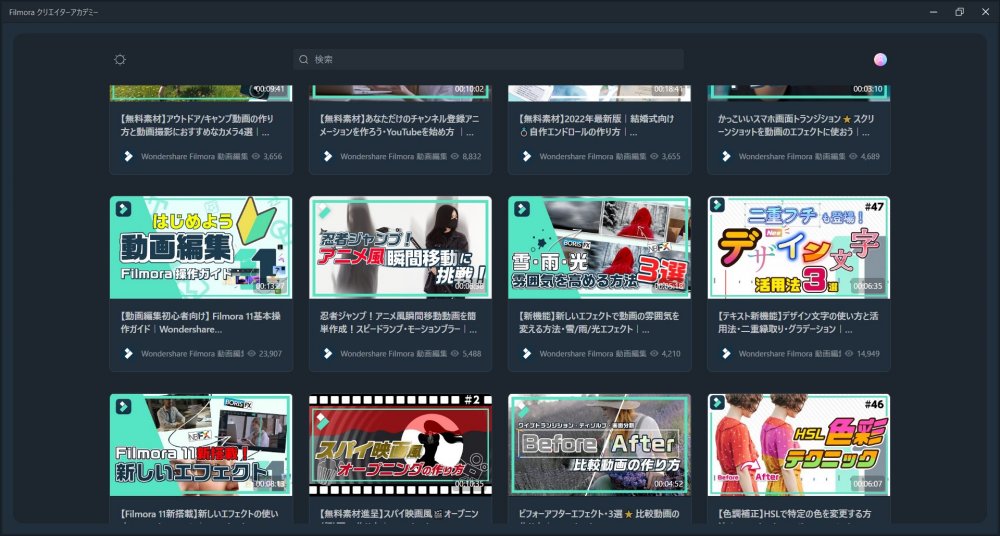This screenshot has height=536, width=1000.
Task: Open title 【色調補正】HSLで特定の色を変更する方
Action: pos(795,514)
